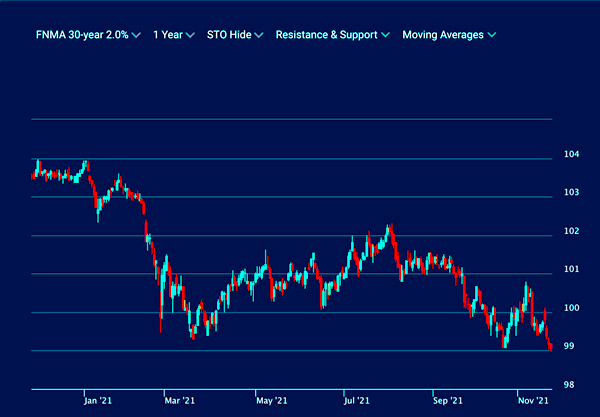Image resolution: width=600 pixels, height=417 pixels.
Task: Click the 104 price axis label
Action: pyautogui.click(x=571, y=154)
